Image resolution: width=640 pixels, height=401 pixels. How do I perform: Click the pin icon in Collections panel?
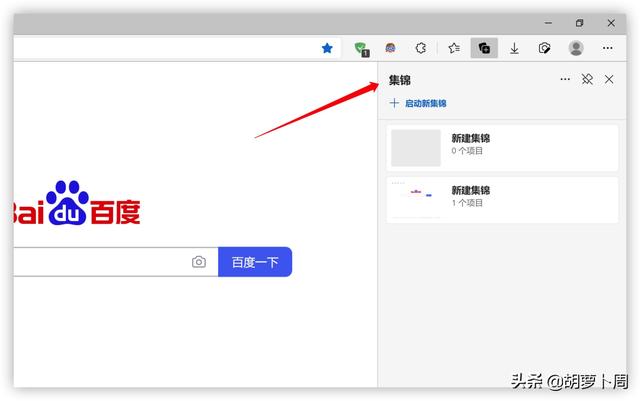(x=587, y=79)
